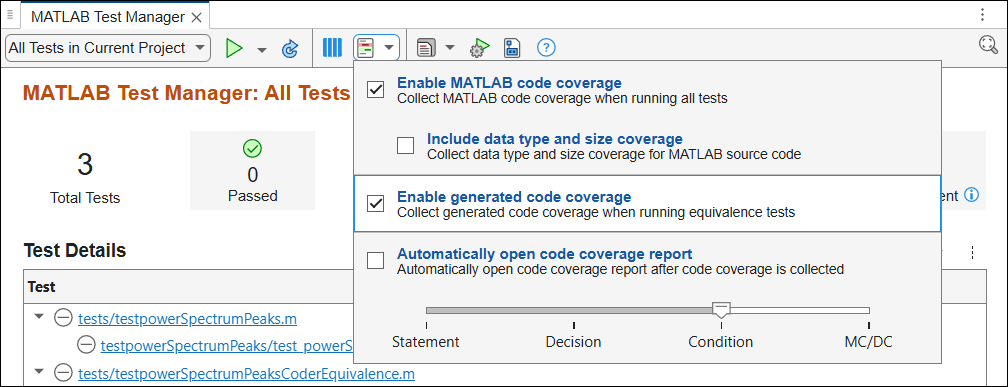Check Include data type and size coverage
This screenshot has height=387, width=1008.
point(406,146)
